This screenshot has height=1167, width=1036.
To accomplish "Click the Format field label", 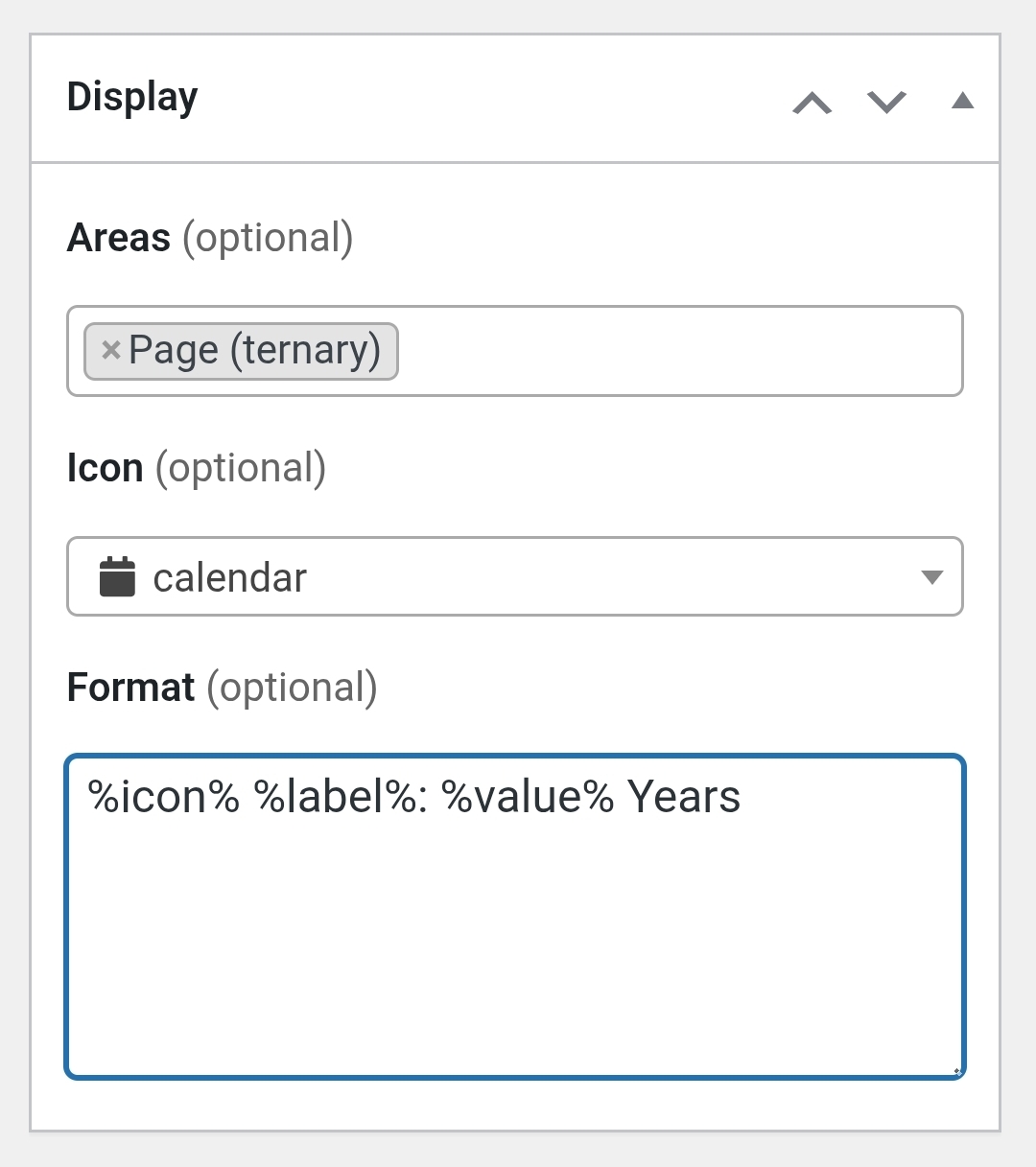I will [131, 688].
